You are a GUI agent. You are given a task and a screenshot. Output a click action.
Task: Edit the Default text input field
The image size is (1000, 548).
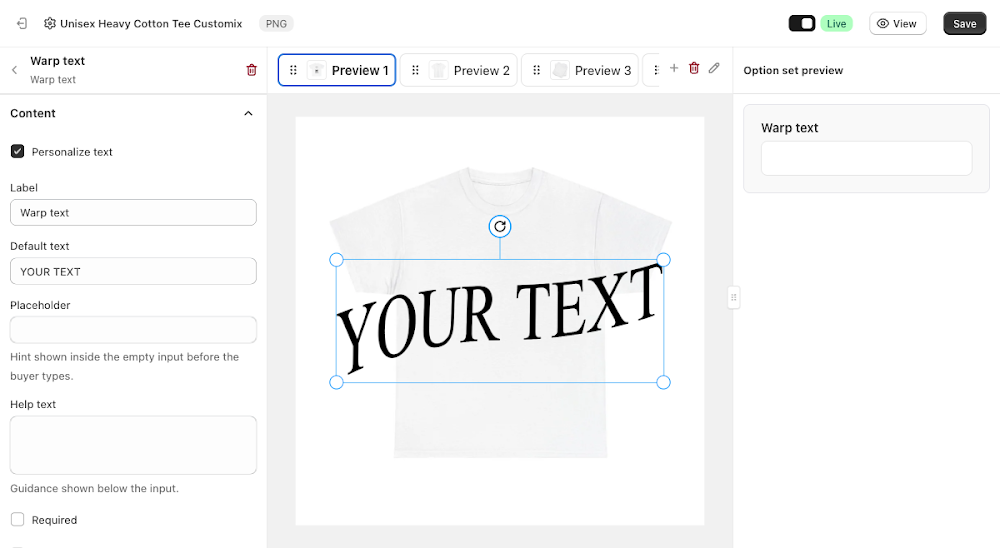coord(133,271)
